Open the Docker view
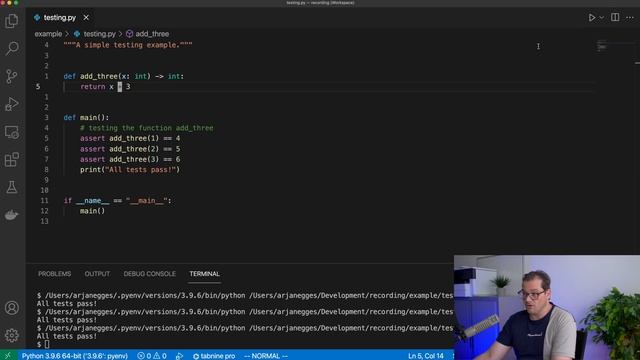The image size is (640, 360). (x=11, y=215)
